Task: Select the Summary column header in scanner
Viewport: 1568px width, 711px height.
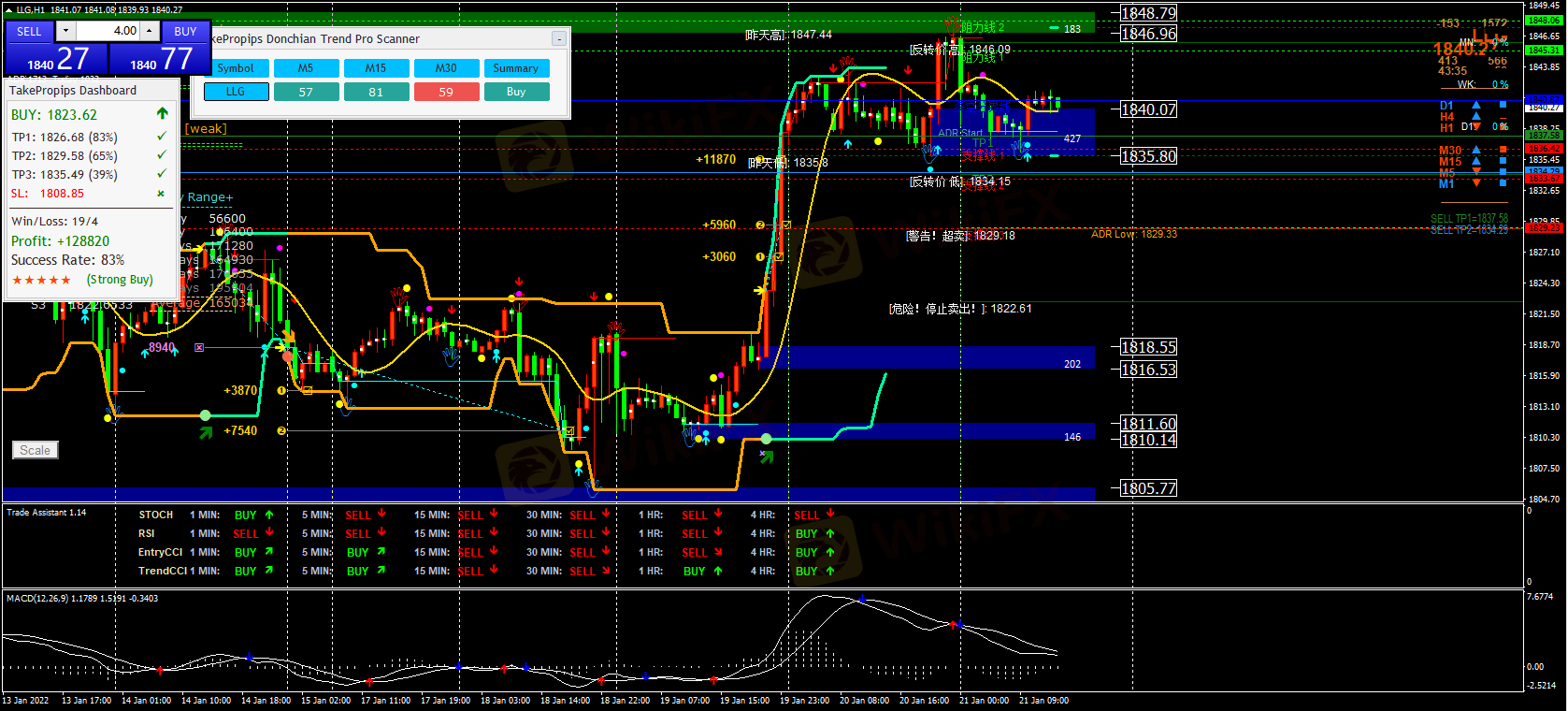Action: (516, 68)
